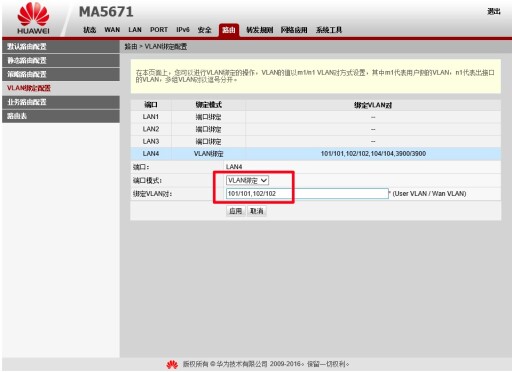Go to the 系统工具 tab
The width and height of the screenshot is (512, 372).
pyautogui.click(x=329, y=30)
